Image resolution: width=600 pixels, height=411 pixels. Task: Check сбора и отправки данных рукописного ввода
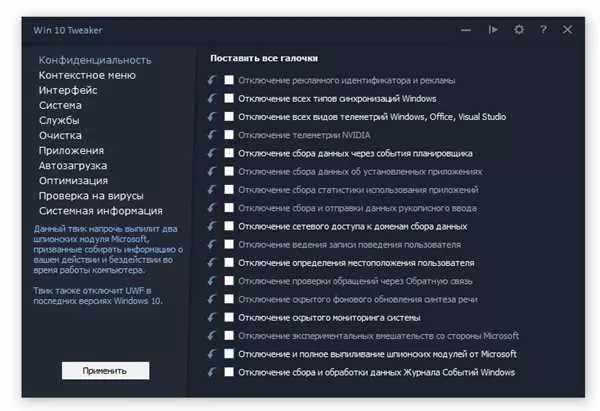pos(229,208)
